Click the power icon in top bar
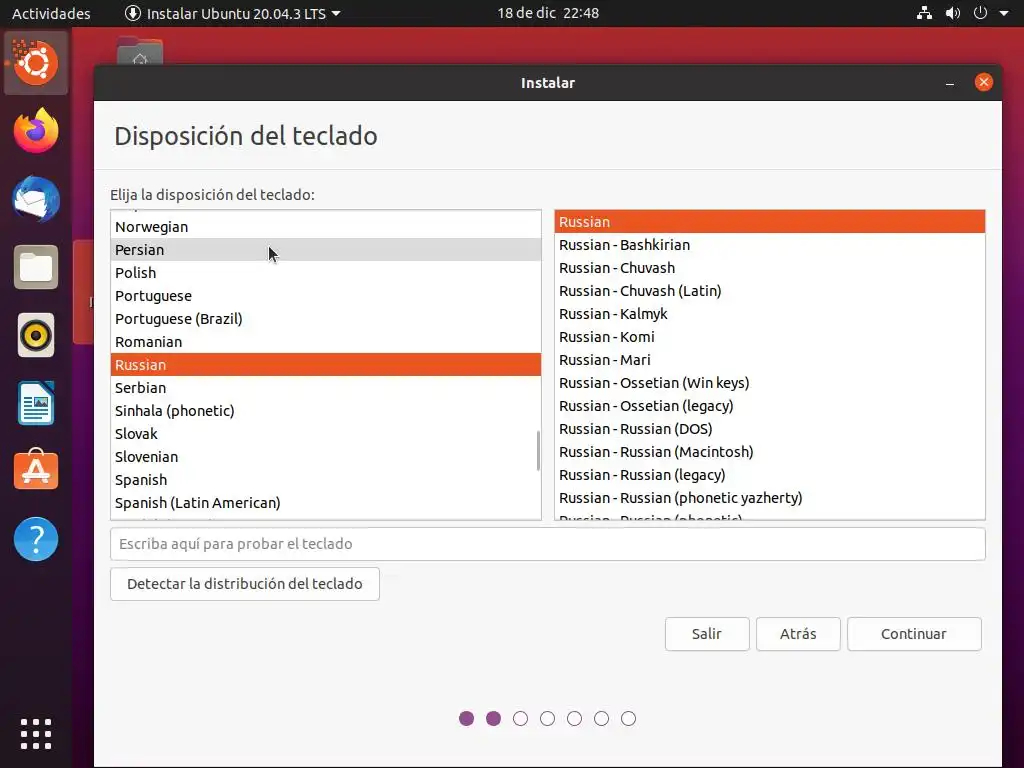Image resolution: width=1024 pixels, height=768 pixels. (x=980, y=13)
